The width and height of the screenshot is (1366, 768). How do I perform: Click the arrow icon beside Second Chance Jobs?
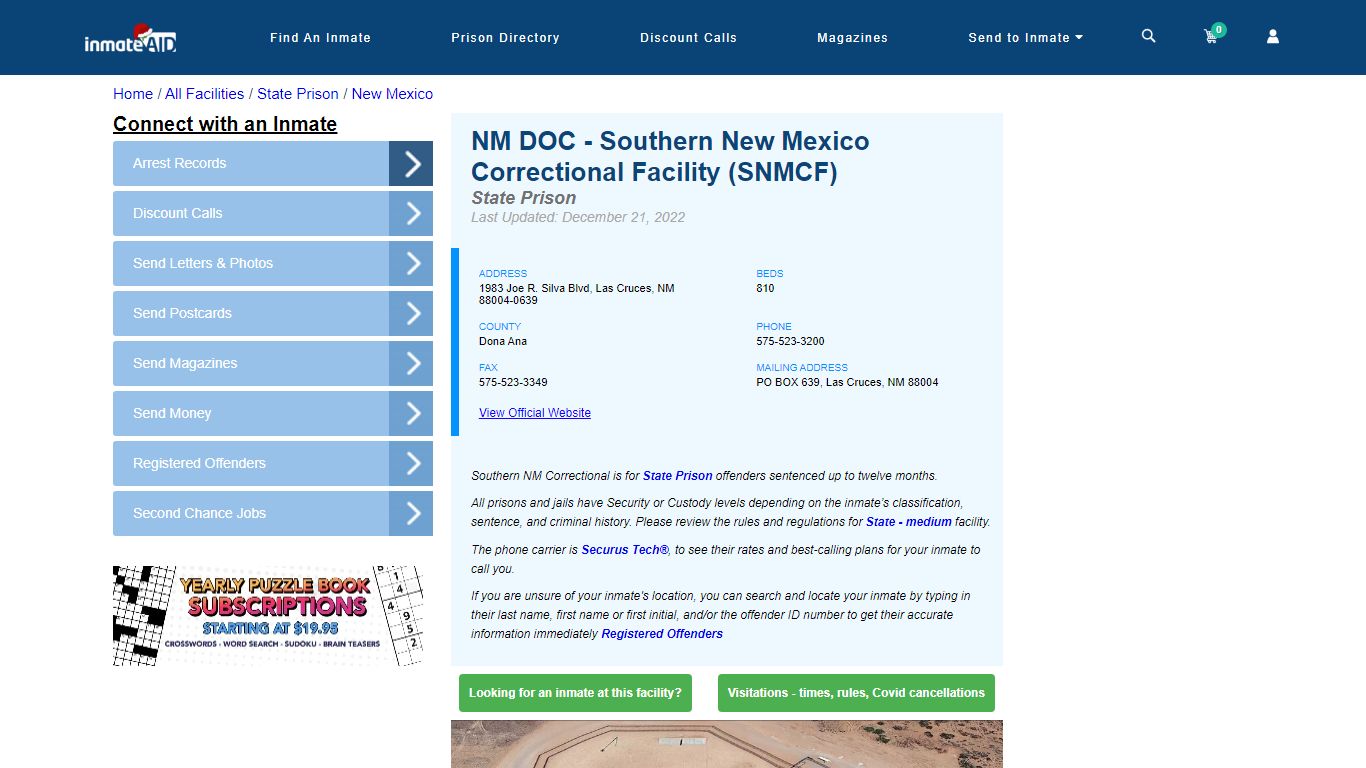pyautogui.click(x=411, y=513)
